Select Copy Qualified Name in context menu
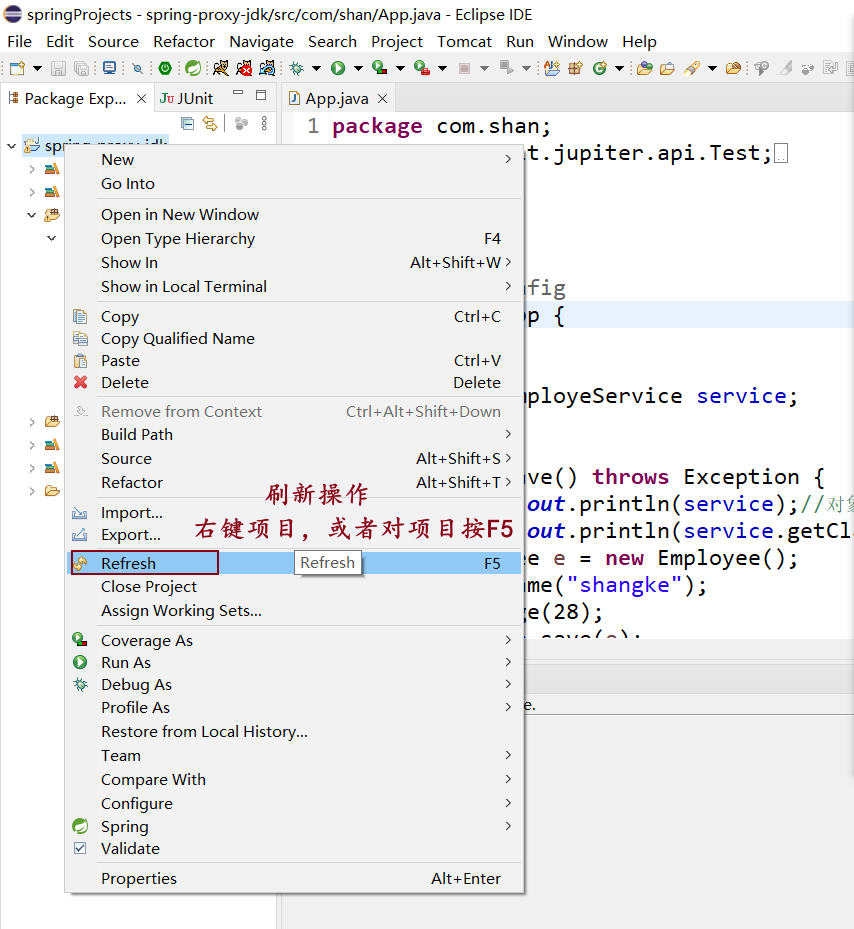Viewport: 854px width, 929px height. coord(295,338)
